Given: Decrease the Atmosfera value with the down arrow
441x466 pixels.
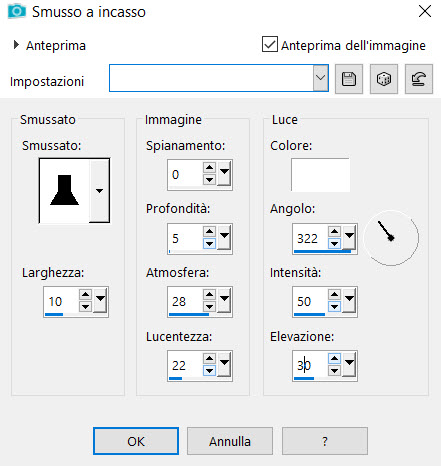Looking at the screenshot, I should (209, 307).
